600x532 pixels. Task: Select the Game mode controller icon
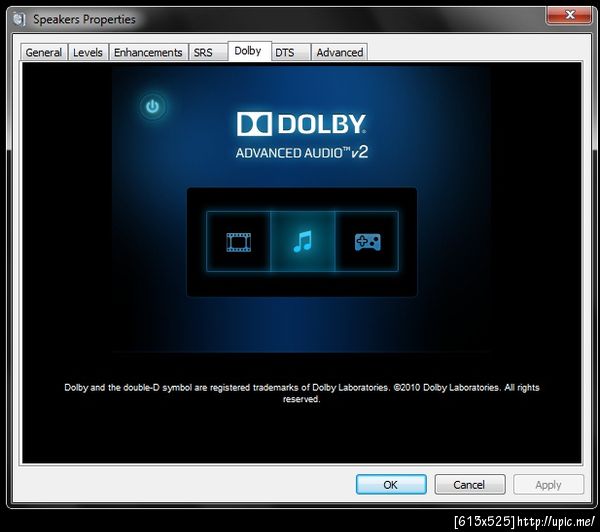click(x=367, y=242)
